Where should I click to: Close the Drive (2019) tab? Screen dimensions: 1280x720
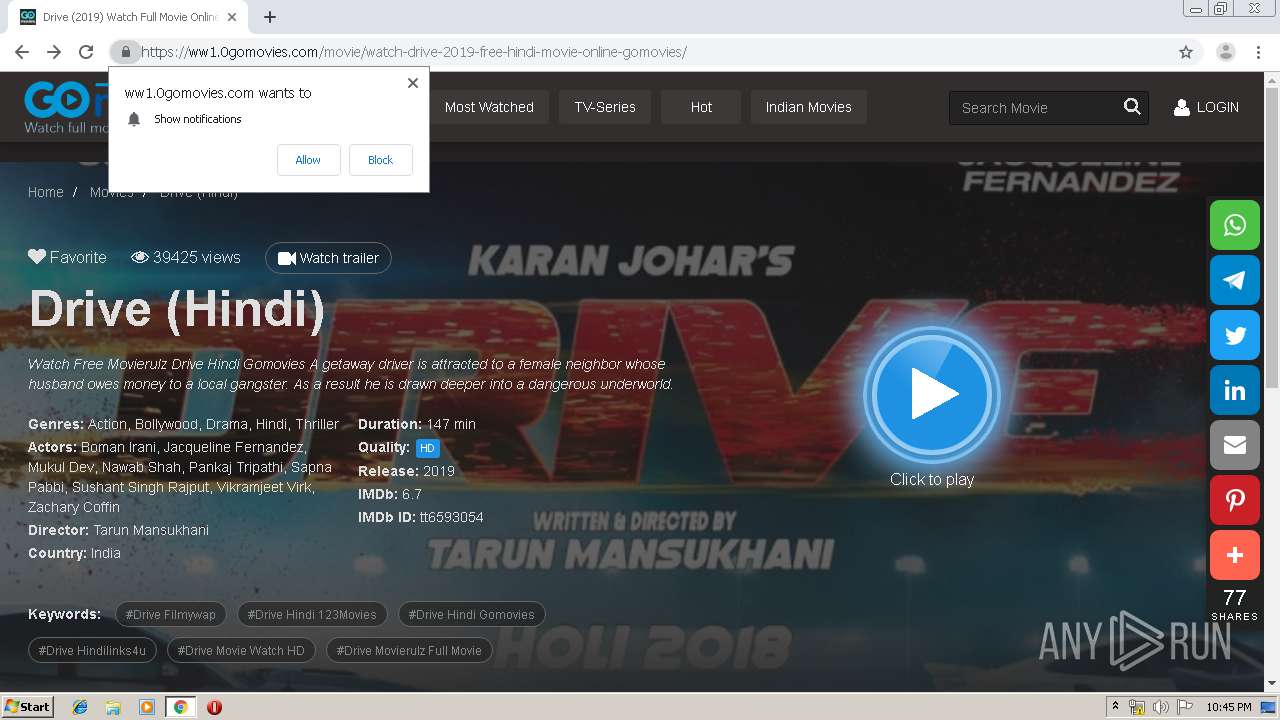232,17
